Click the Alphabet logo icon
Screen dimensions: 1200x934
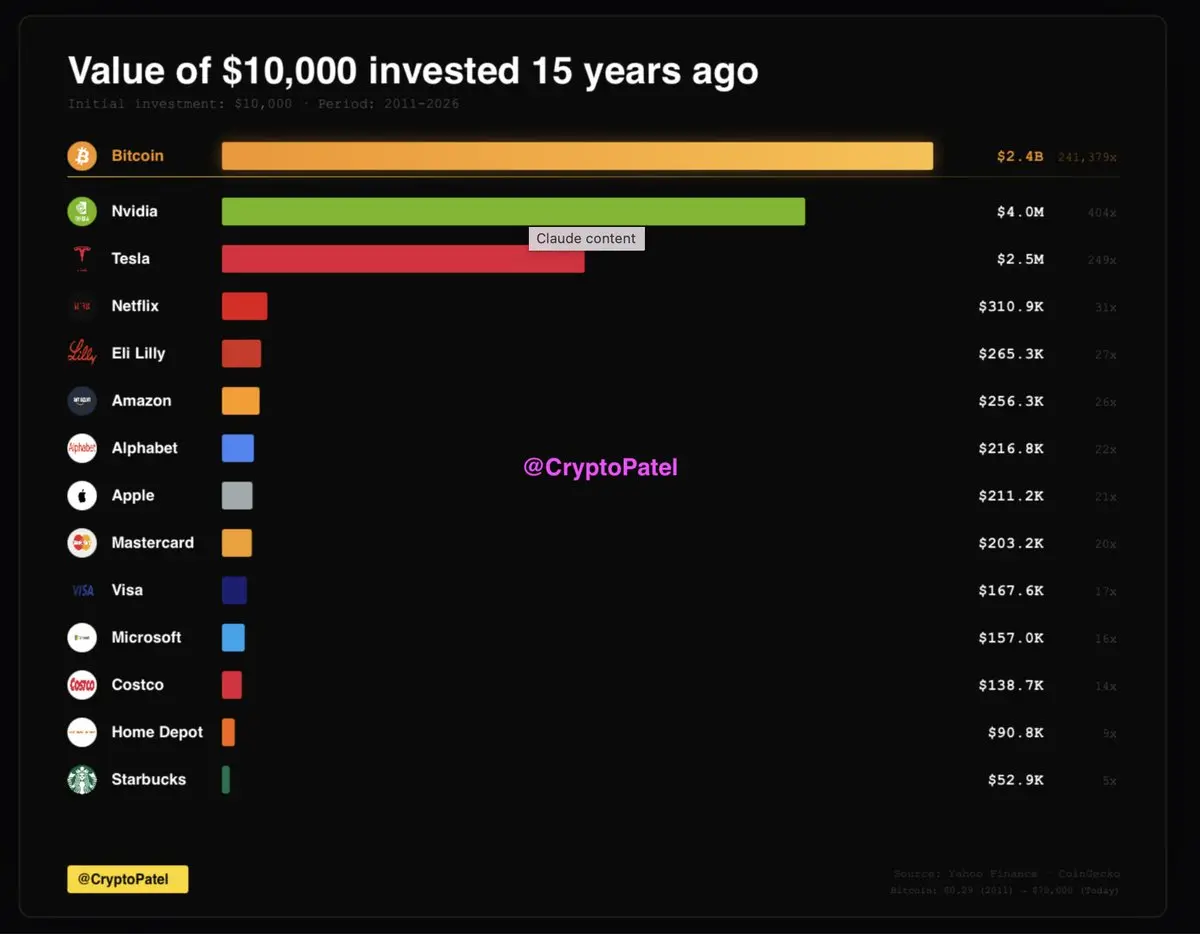pyautogui.click(x=82, y=448)
